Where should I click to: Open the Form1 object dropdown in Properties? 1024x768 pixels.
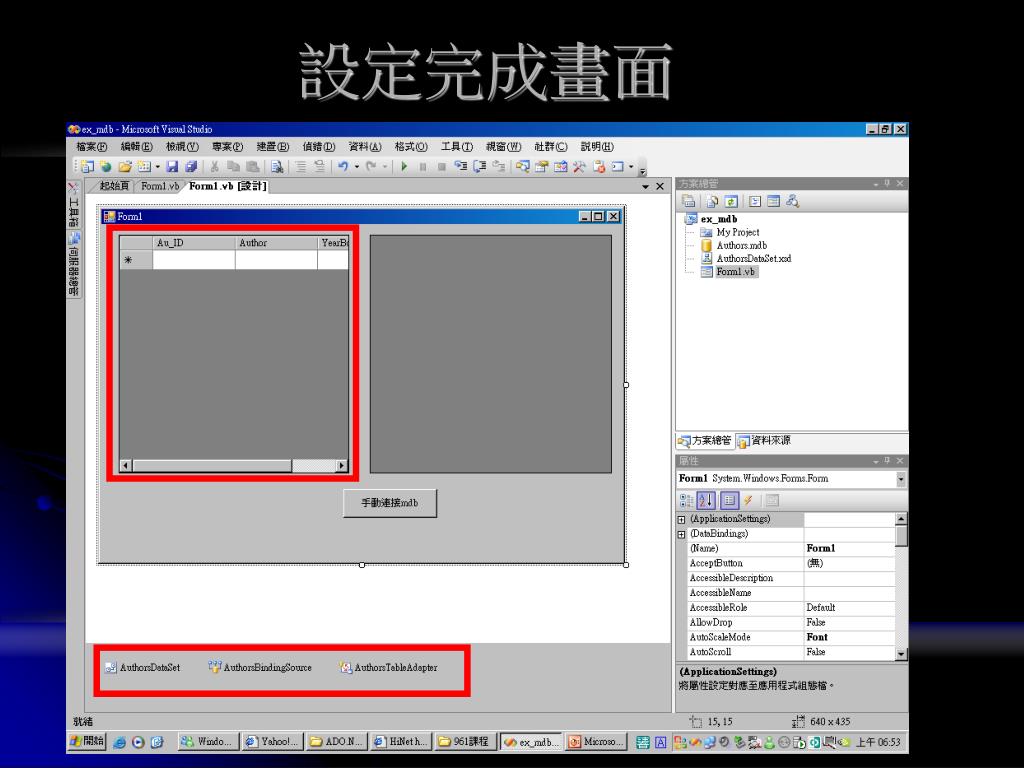pyautogui.click(x=901, y=479)
